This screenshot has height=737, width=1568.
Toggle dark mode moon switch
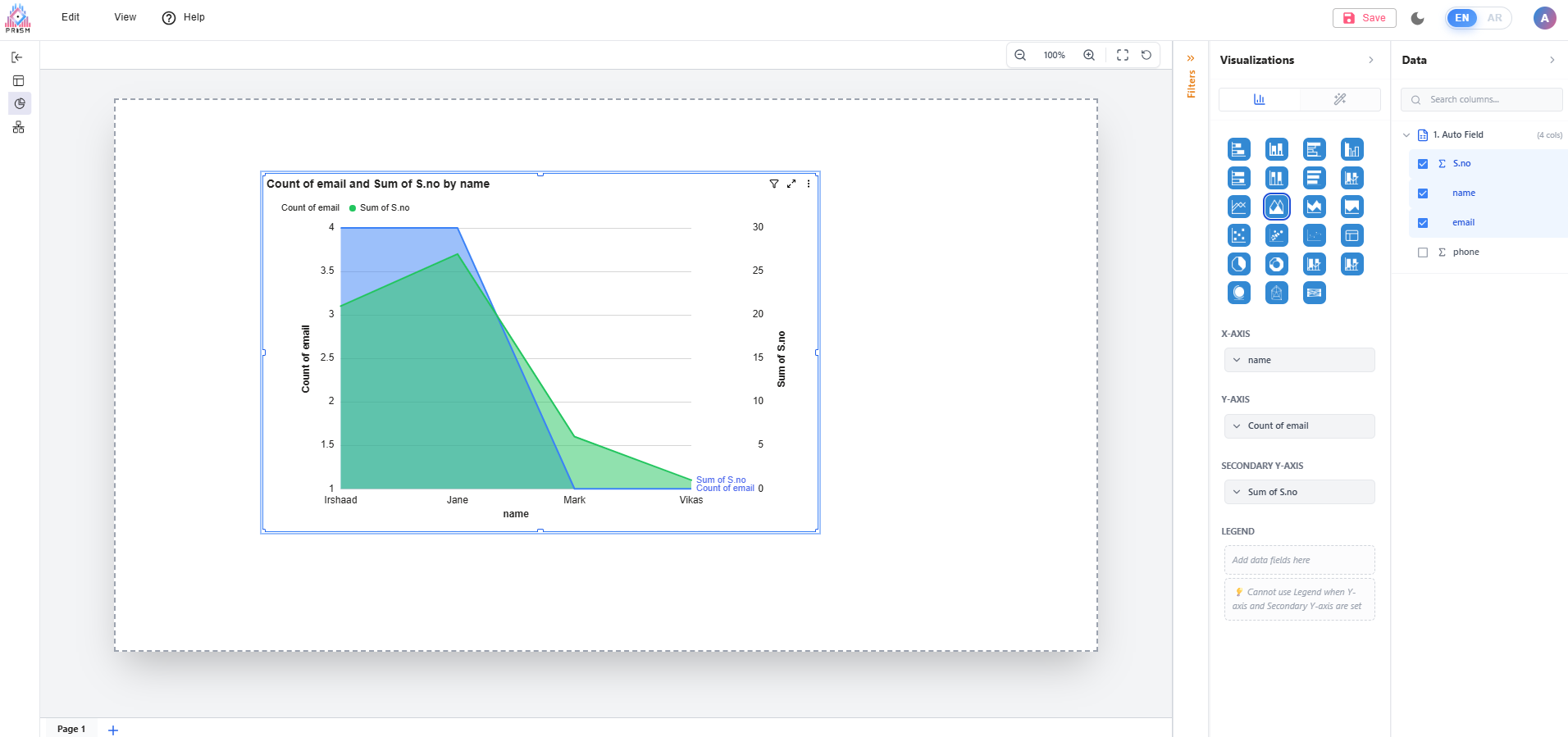click(1418, 18)
